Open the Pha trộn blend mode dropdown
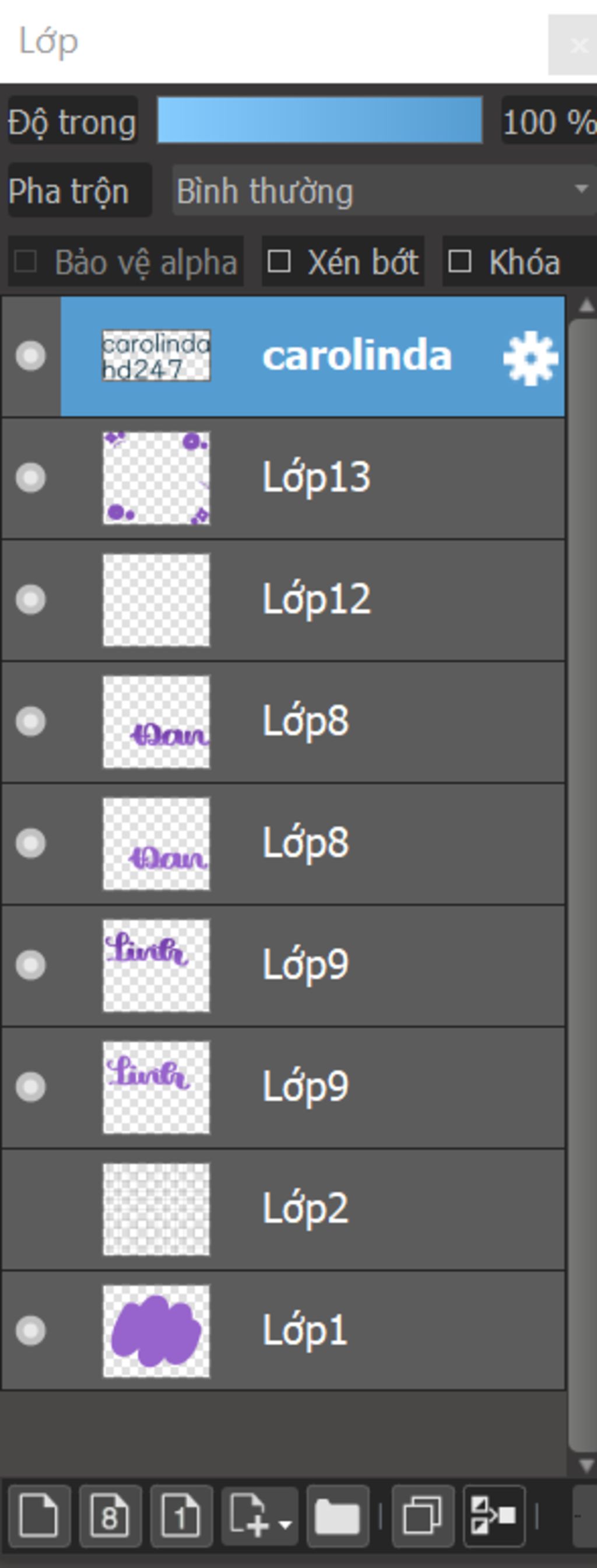 [384, 191]
